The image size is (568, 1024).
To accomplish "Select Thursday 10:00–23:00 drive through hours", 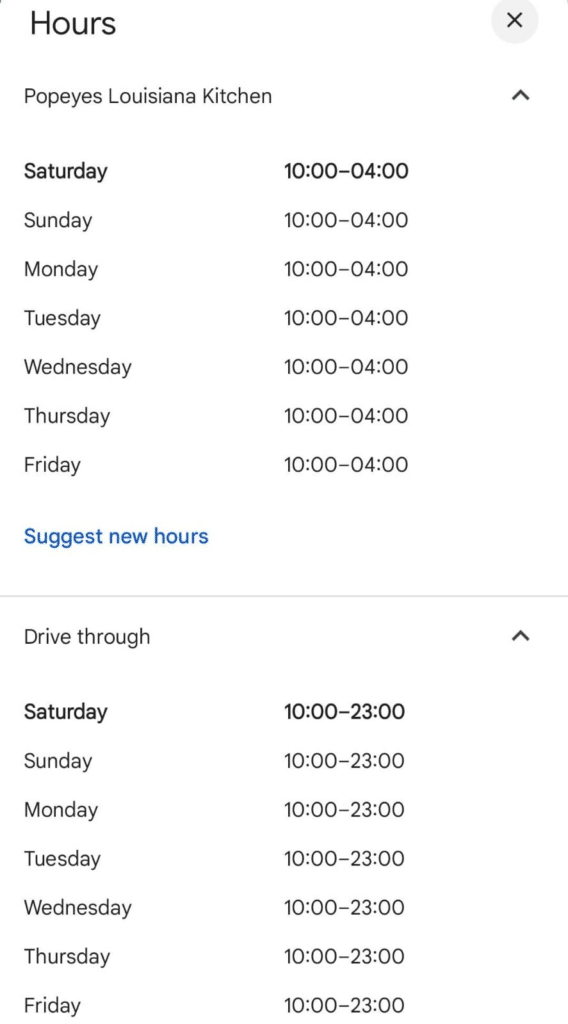I will tap(214, 957).
